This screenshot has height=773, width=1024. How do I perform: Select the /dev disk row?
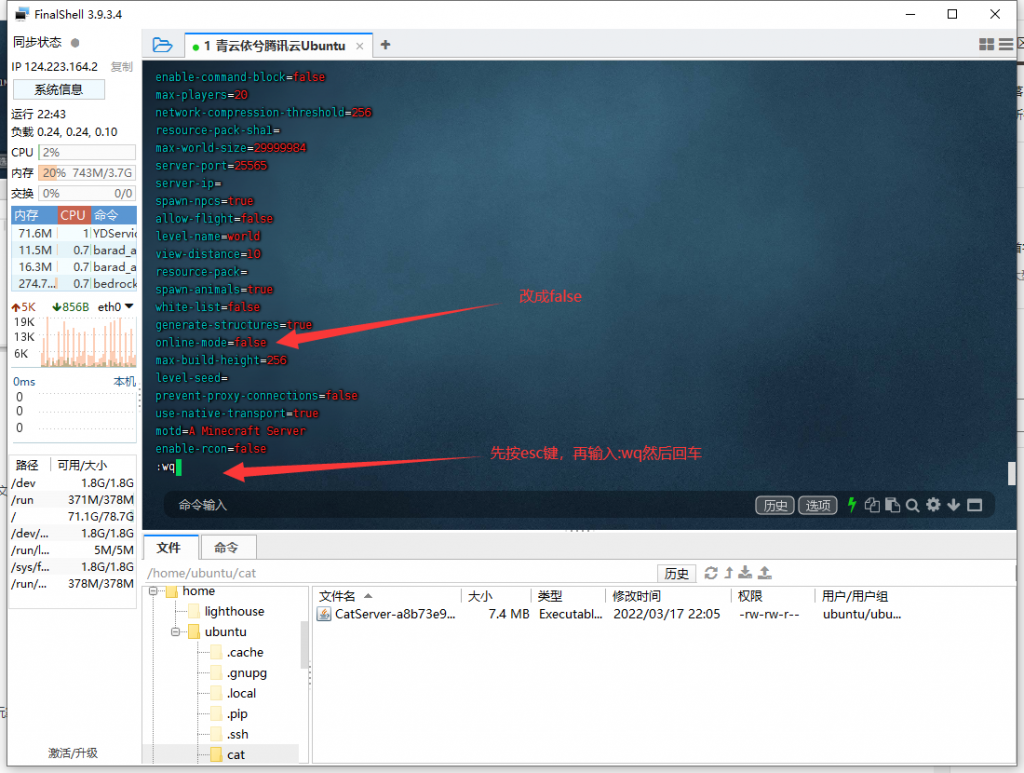72,483
